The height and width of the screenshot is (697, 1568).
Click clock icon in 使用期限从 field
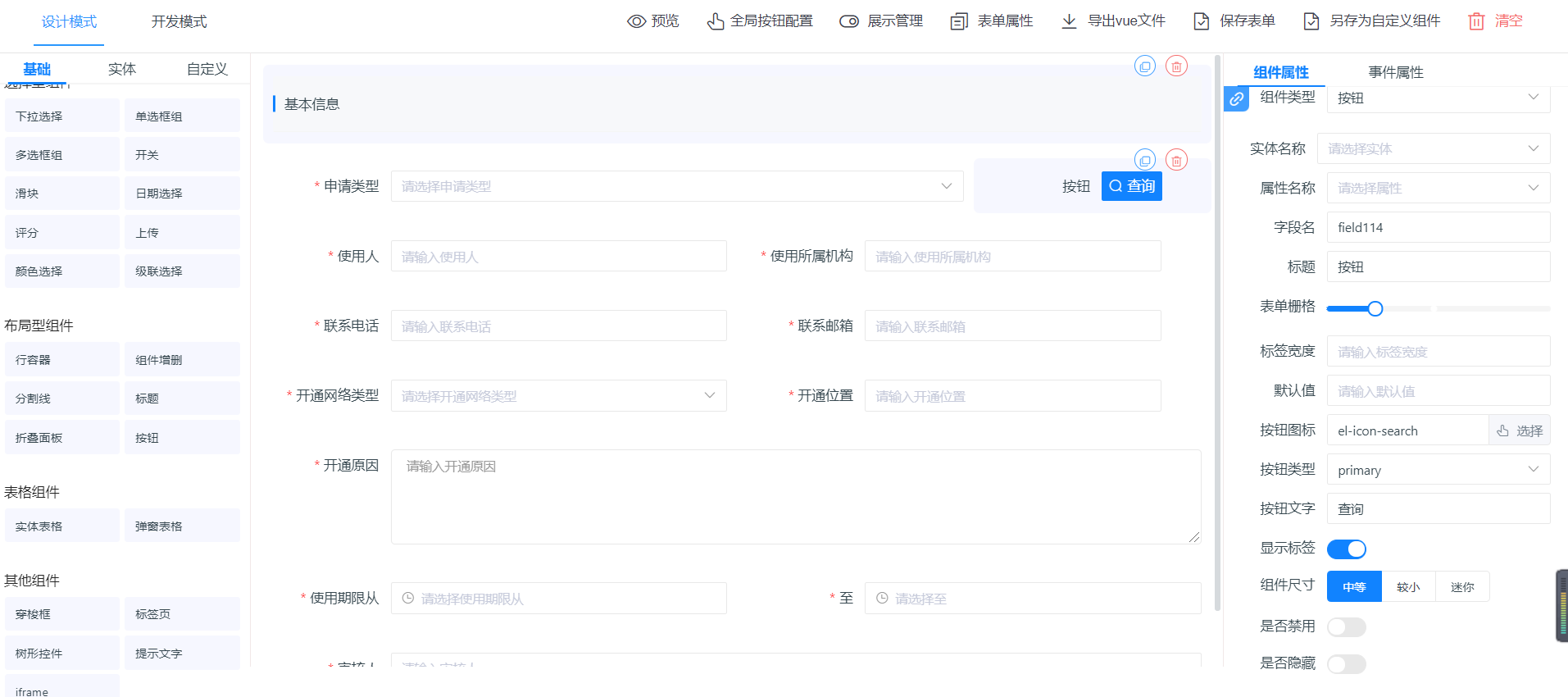pyautogui.click(x=408, y=599)
